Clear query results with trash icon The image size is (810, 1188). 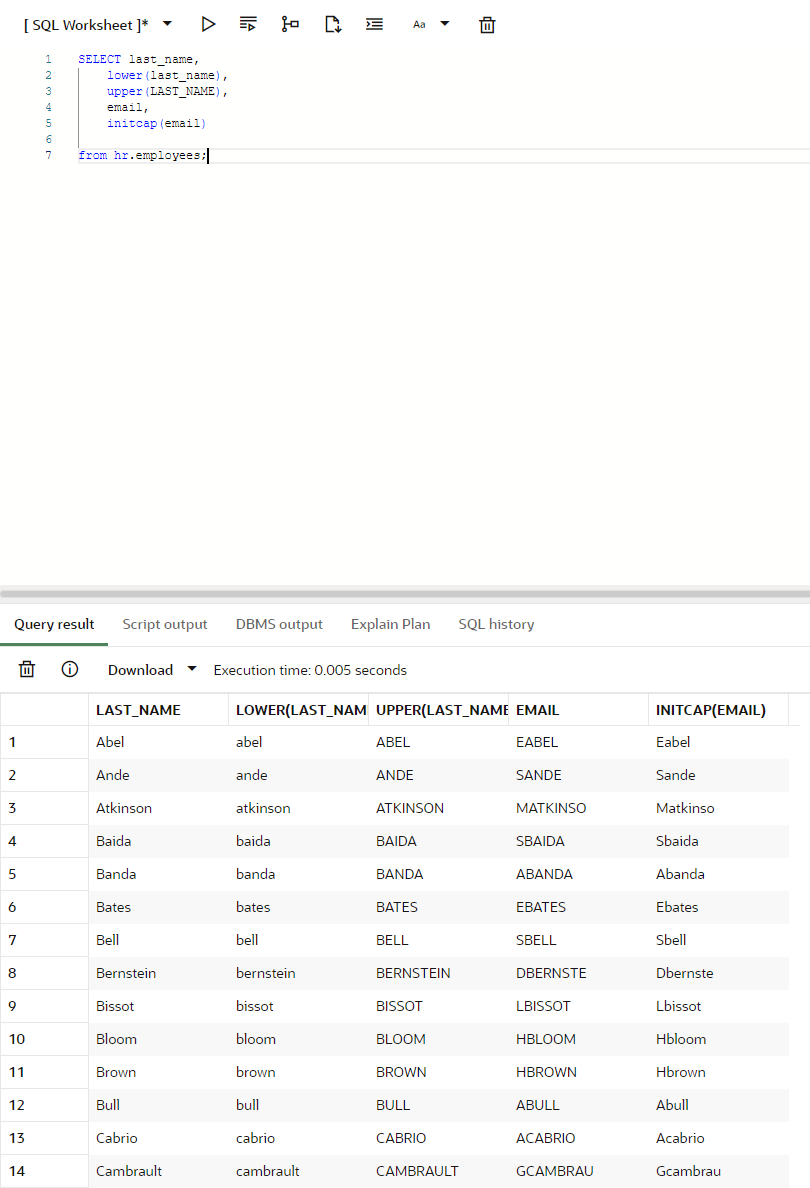pyautogui.click(x=27, y=669)
